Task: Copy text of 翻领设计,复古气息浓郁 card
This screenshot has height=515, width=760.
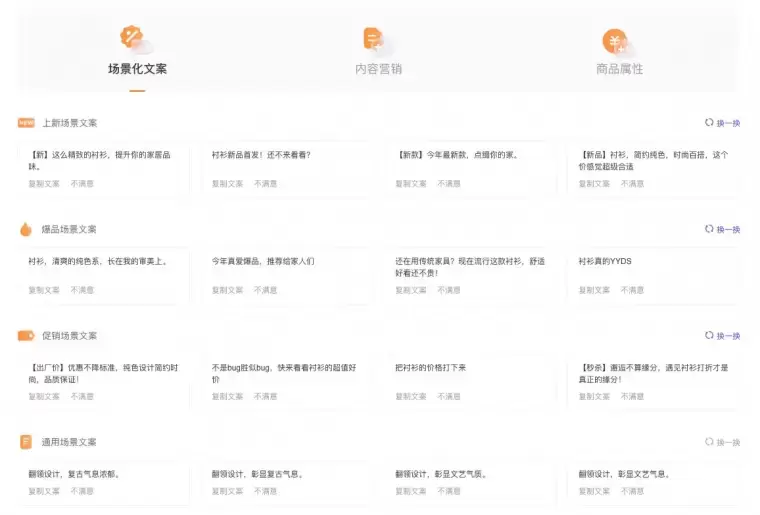Action: click(44, 491)
